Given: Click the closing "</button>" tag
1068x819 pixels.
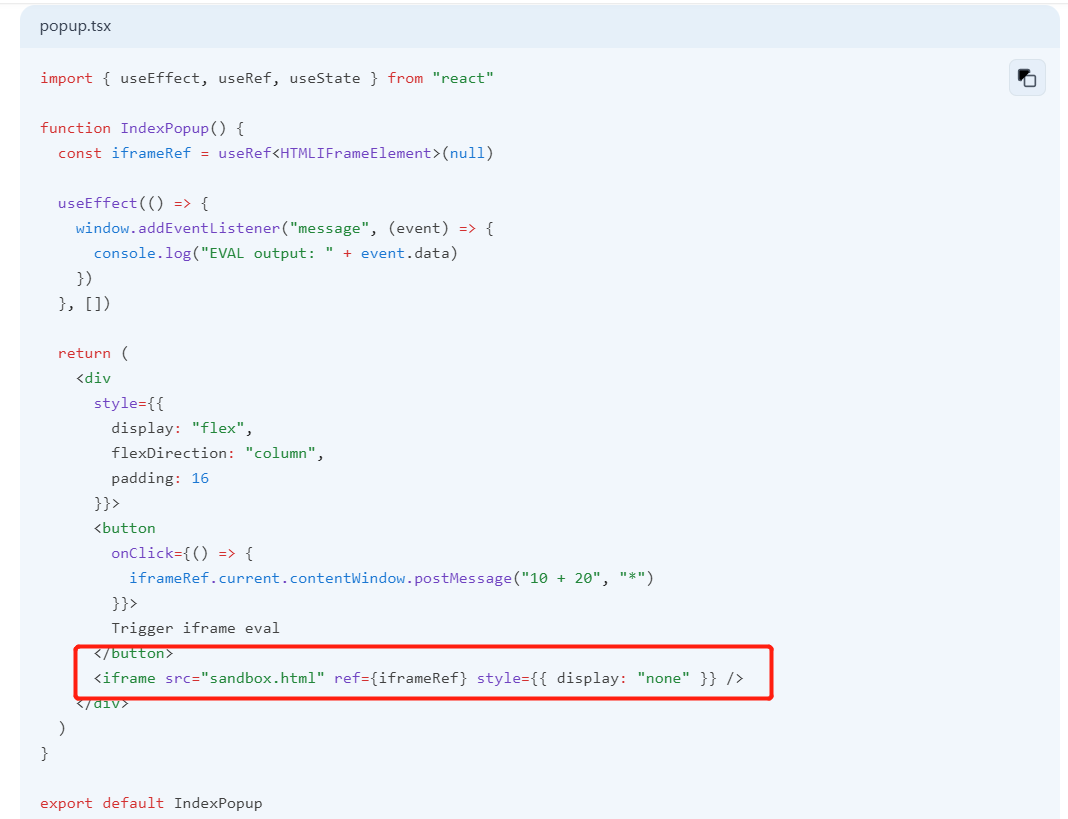Looking at the screenshot, I should [134, 653].
